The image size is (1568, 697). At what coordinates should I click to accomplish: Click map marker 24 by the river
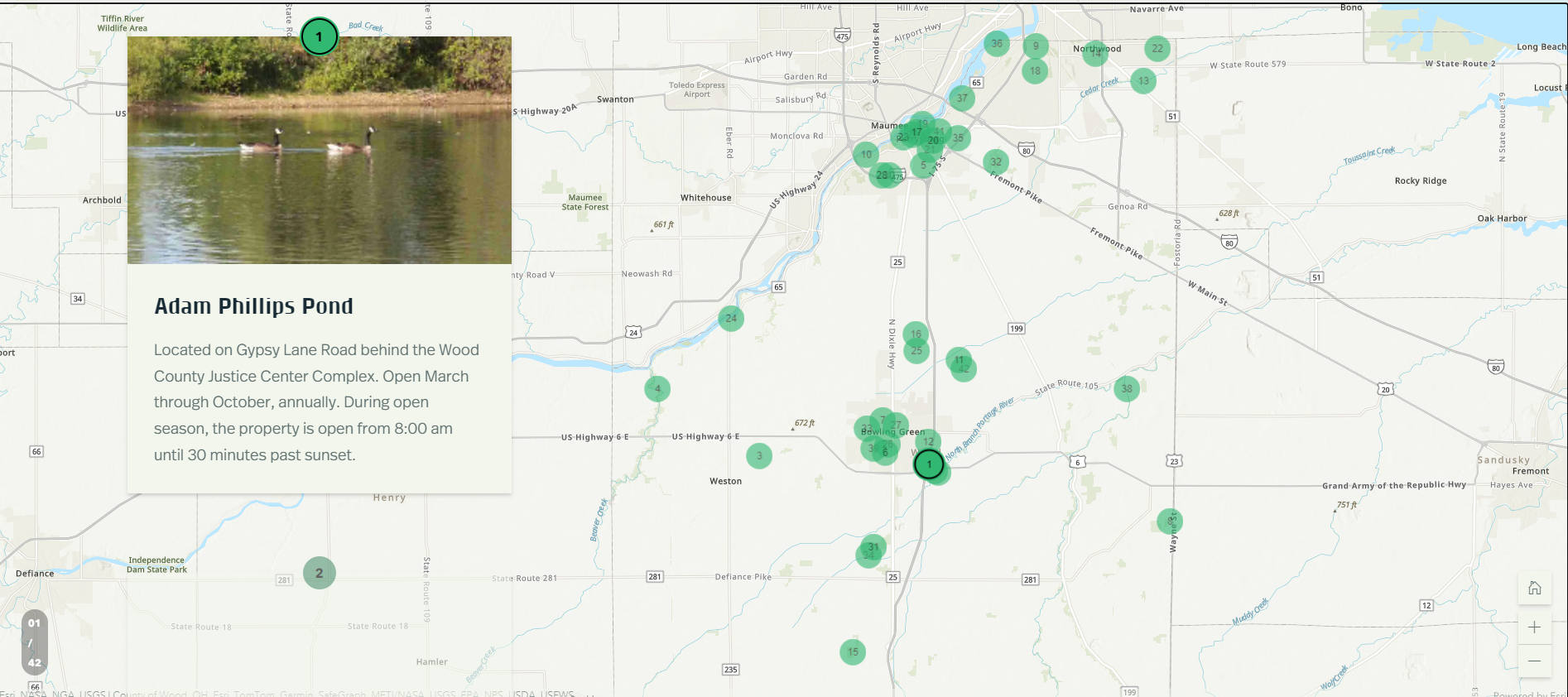pos(730,318)
